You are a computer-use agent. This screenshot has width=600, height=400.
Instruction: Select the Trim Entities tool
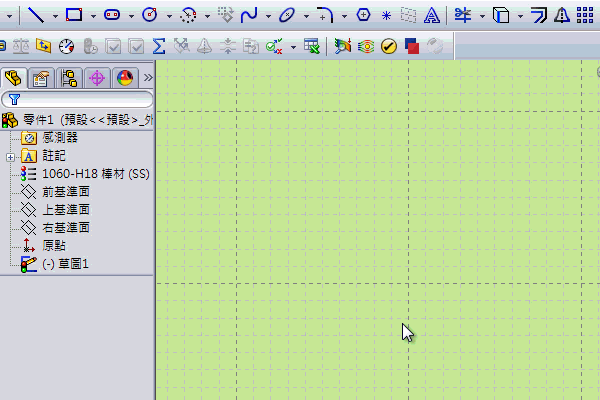point(463,15)
